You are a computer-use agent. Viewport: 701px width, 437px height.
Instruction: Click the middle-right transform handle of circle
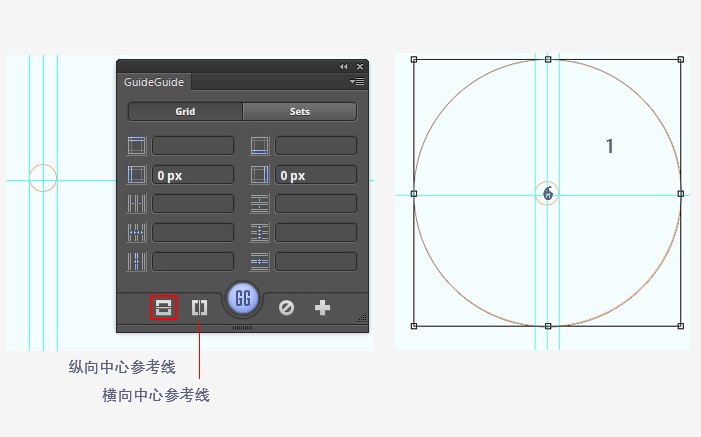pyautogui.click(x=680, y=194)
